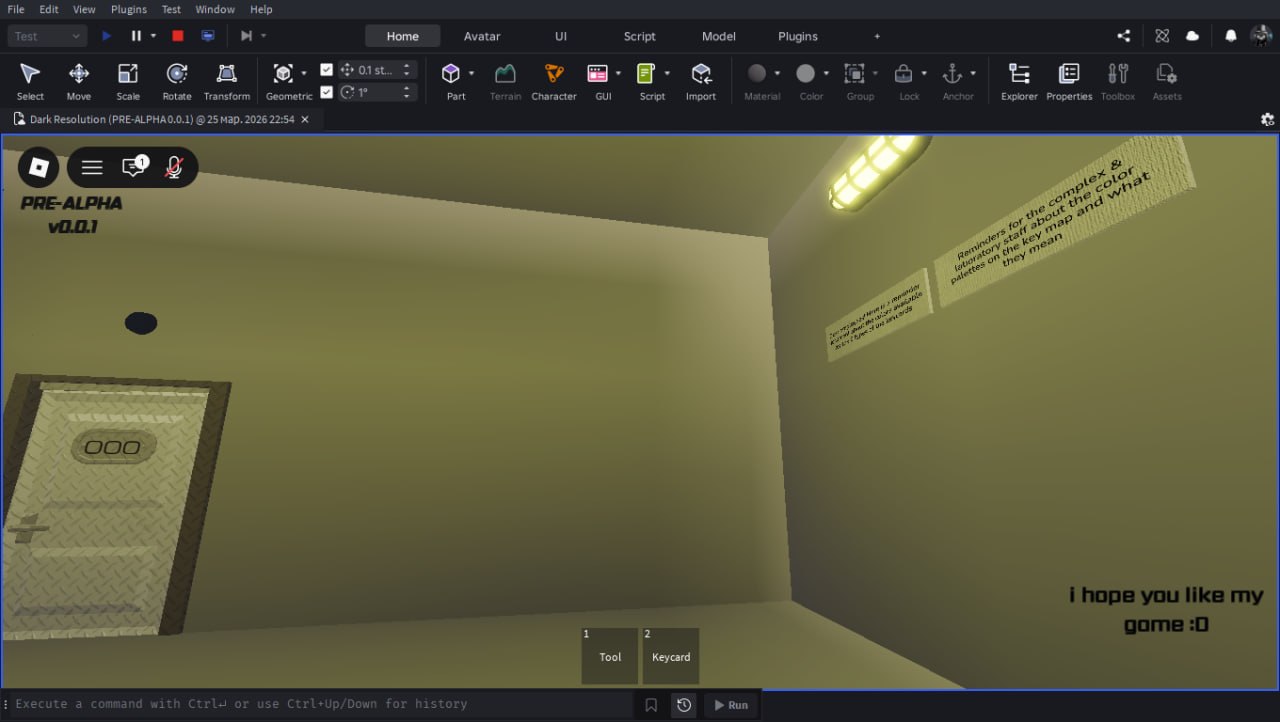Image resolution: width=1280 pixels, height=722 pixels.
Task: Click the Geometric snapping mode icon
Action: click(283, 73)
